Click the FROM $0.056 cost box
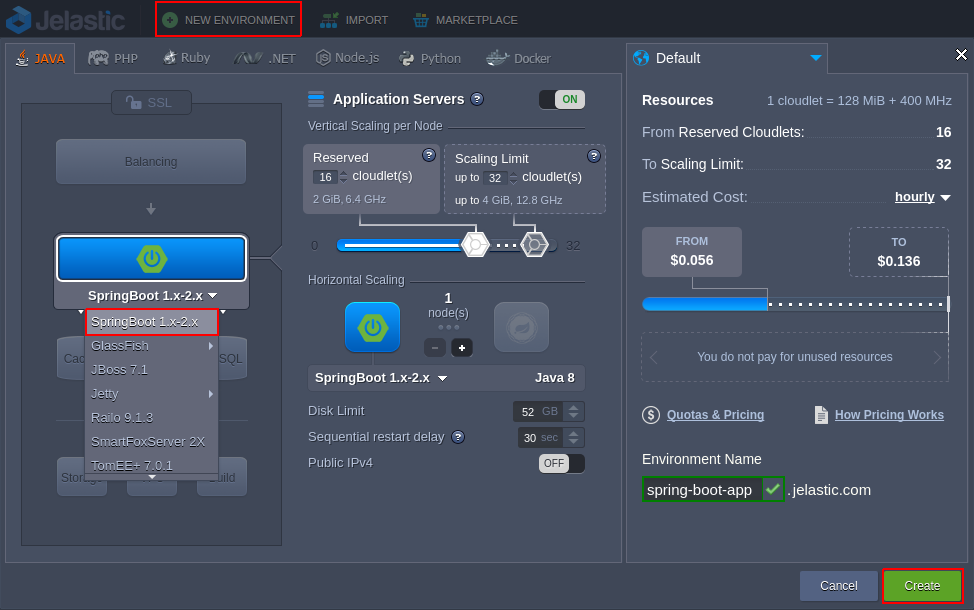The image size is (974, 610). click(x=691, y=252)
